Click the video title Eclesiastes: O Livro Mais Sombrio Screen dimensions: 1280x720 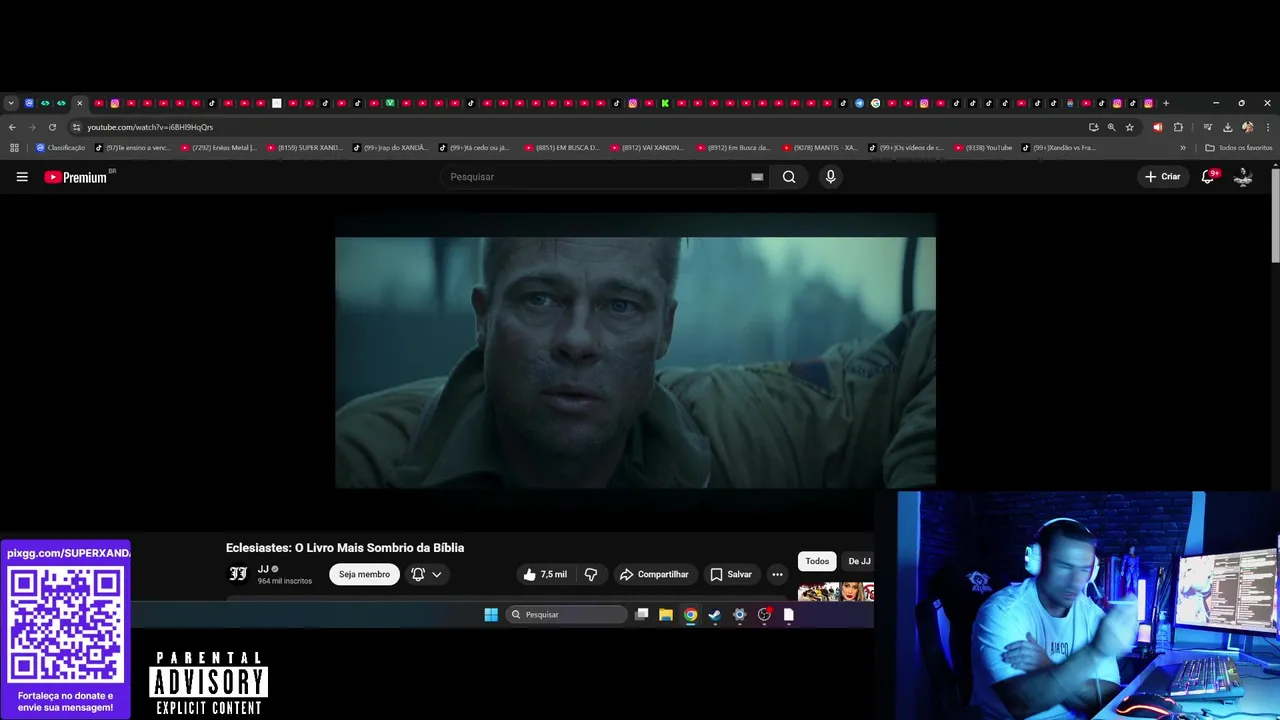tap(345, 548)
